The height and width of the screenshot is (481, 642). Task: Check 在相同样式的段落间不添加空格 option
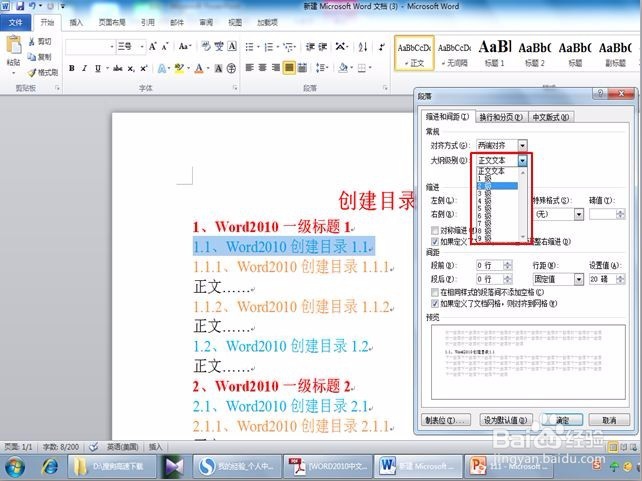pyautogui.click(x=435, y=292)
